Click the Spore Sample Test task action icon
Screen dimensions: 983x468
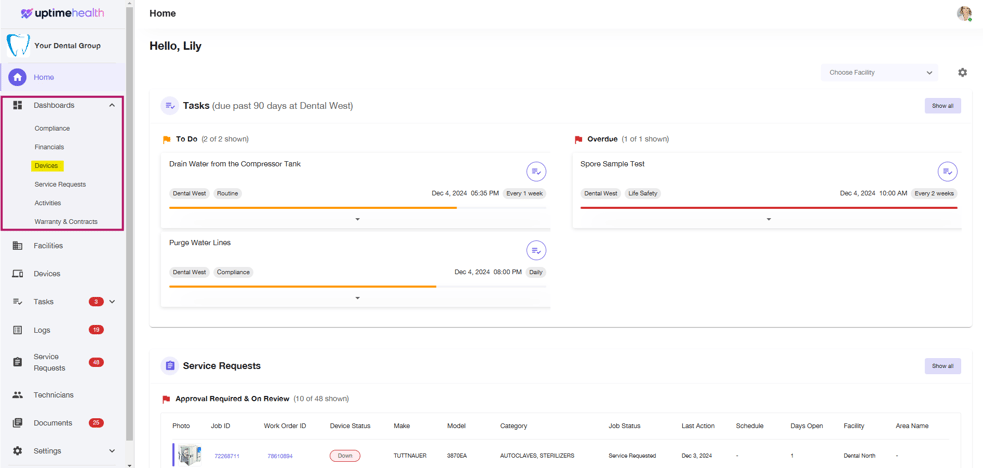(947, 172)
